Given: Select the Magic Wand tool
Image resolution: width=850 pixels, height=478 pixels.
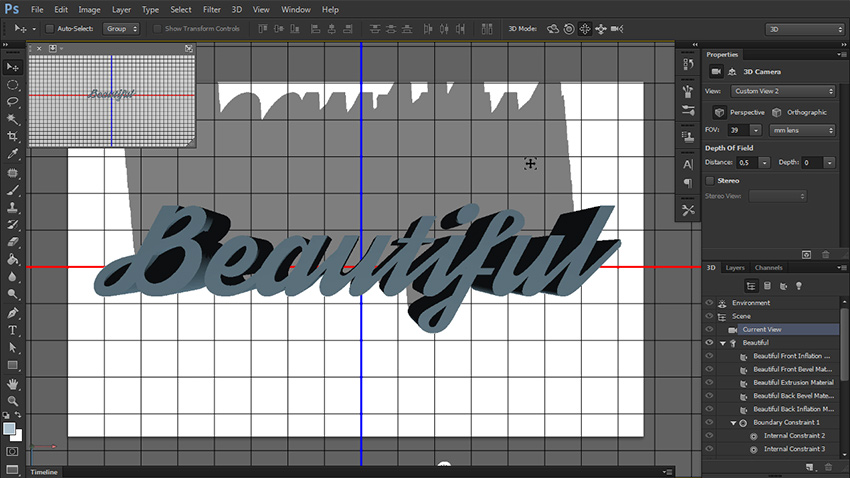Looking at the screenshot, I should [12, 118].
